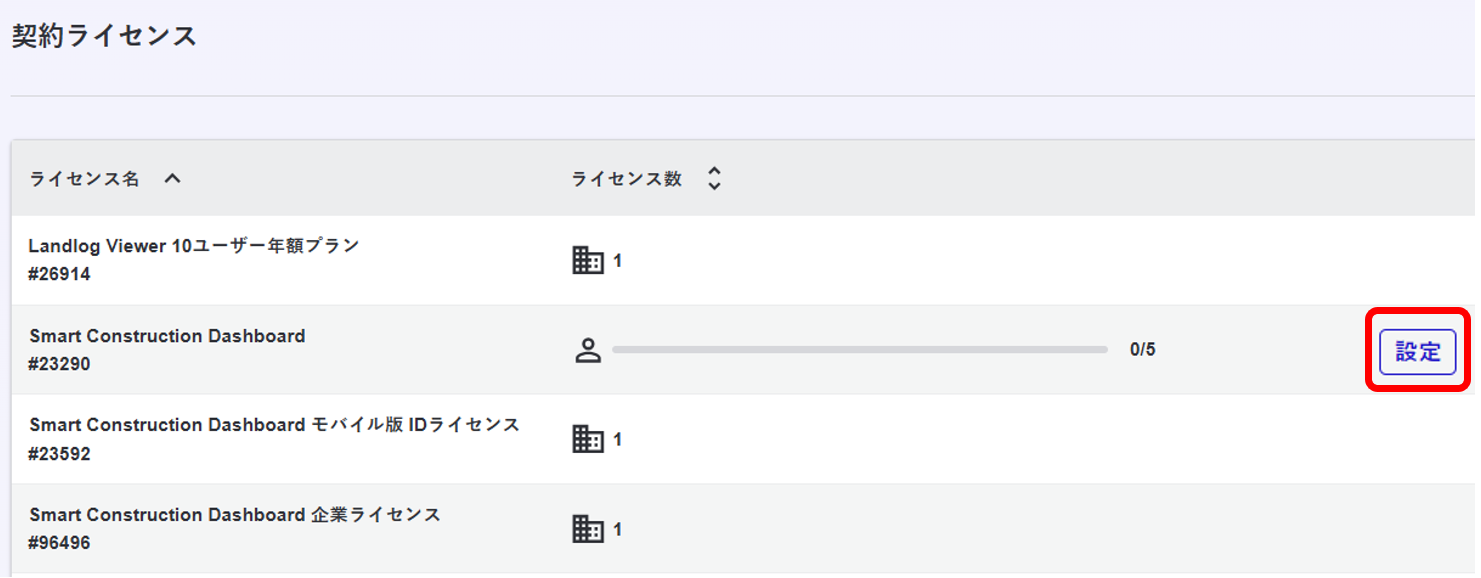Screen dimensions: 1481x578
Task: Sort by ライセンス名 ascending arrow
Action: (x=173, y=179)
